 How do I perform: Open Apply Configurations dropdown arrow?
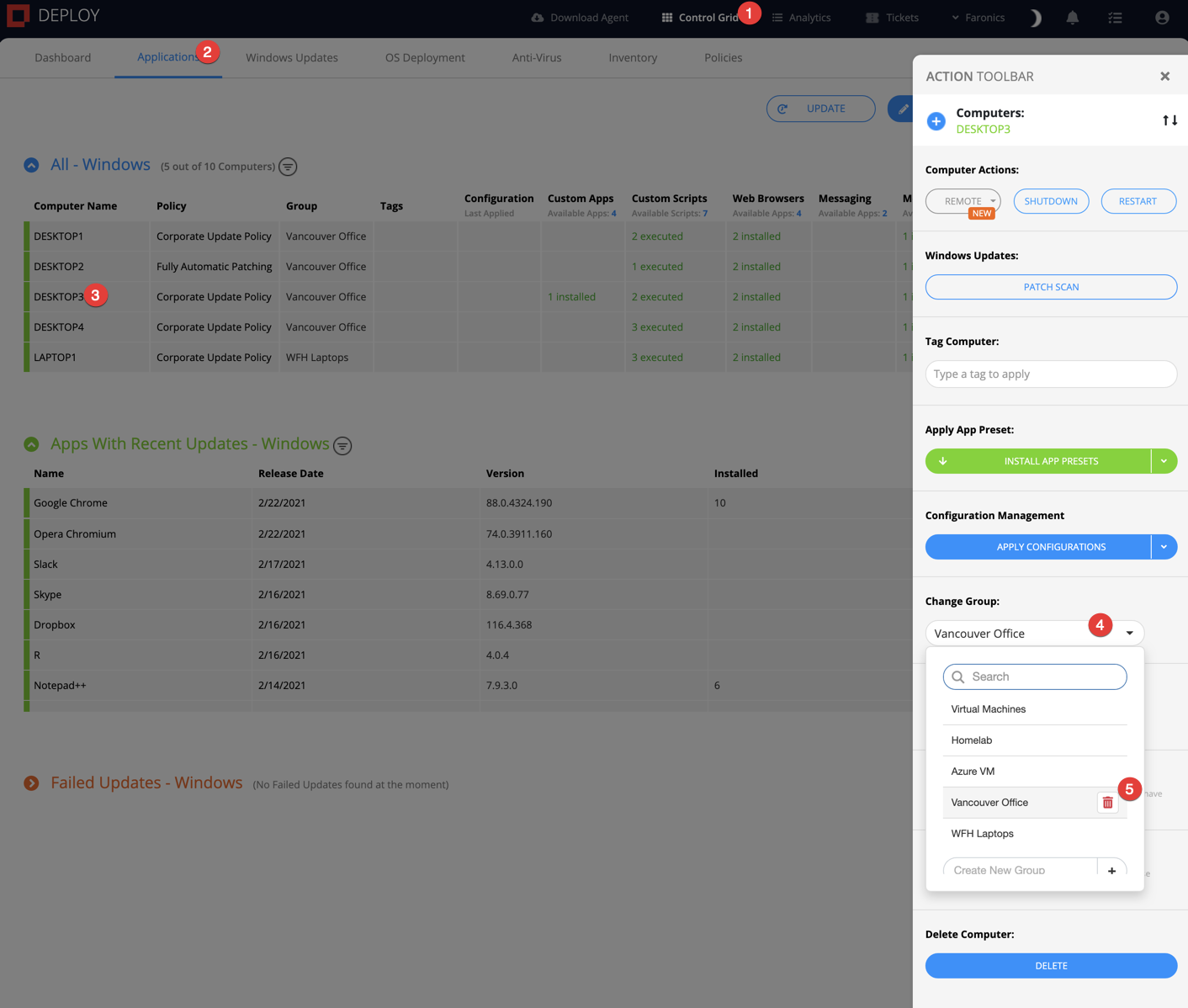1164,547
